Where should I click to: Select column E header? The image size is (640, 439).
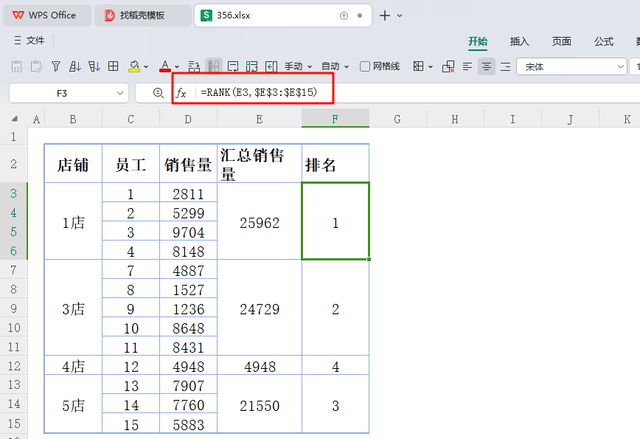259,119
